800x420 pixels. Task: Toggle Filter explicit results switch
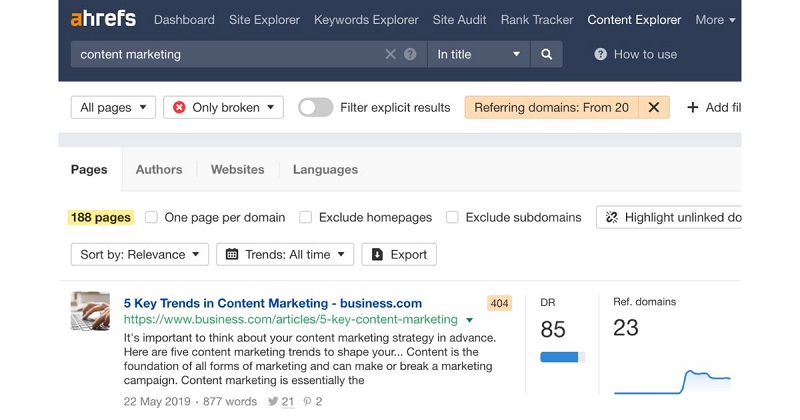click(x=315, y=108)
